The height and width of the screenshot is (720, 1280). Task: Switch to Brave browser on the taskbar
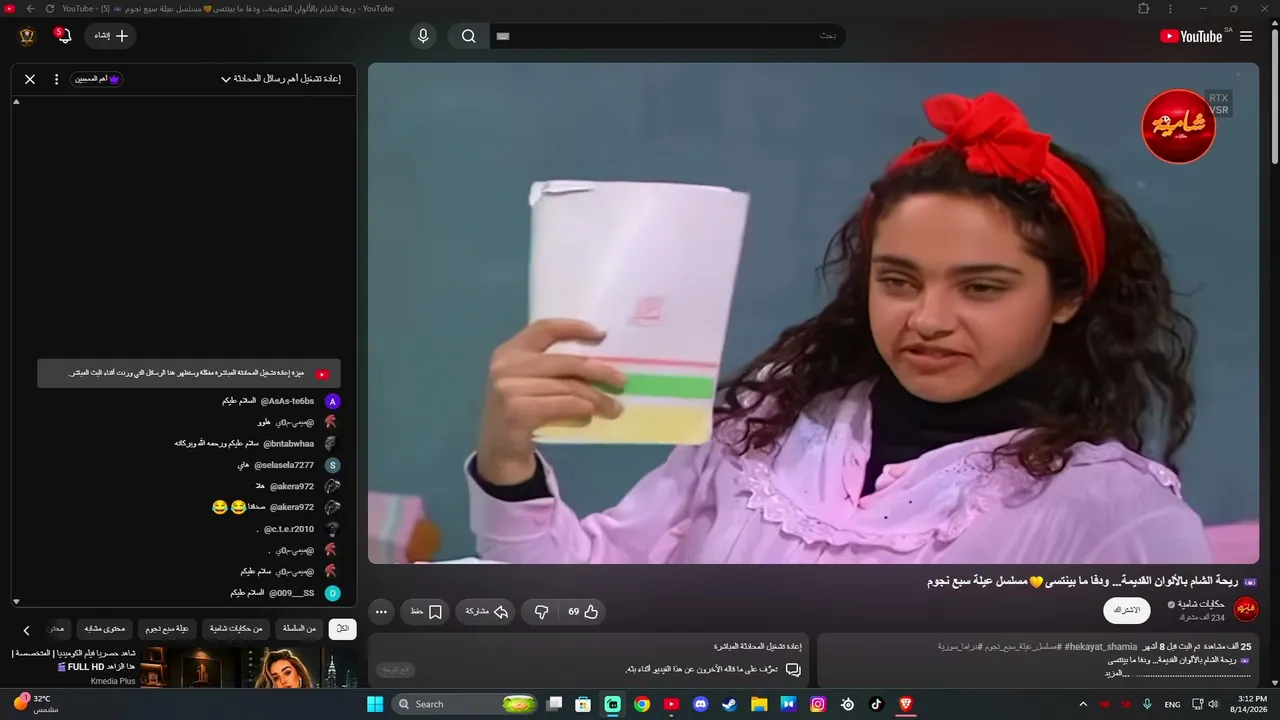(x=906, y=704)
